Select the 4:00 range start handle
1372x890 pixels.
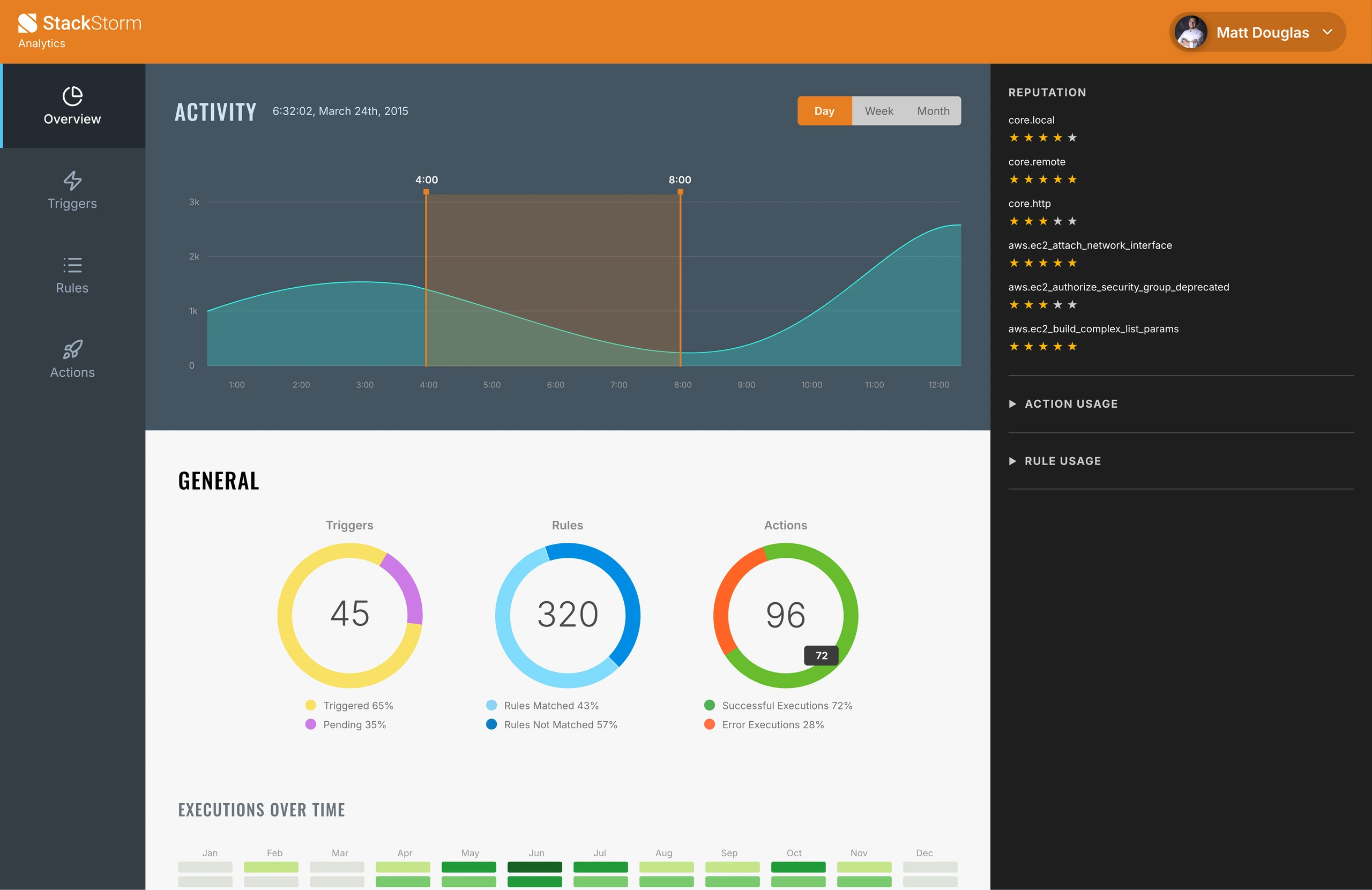pos(426,191)
